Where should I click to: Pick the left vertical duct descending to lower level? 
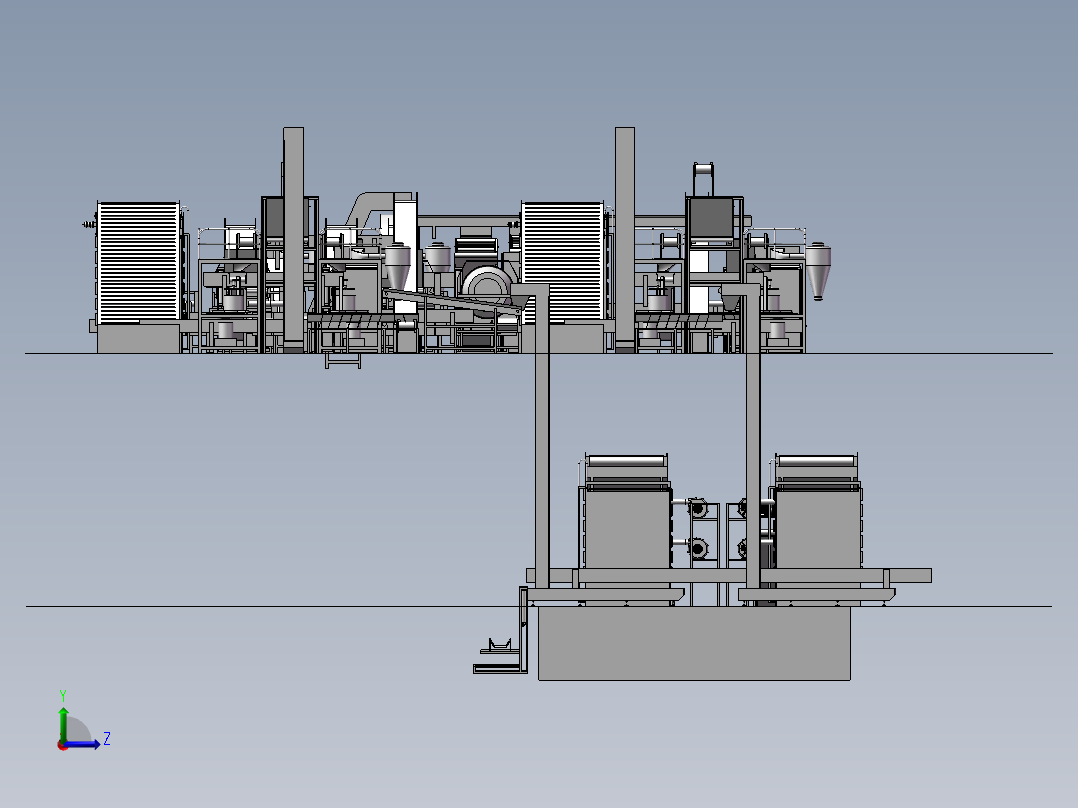click(542, 436)
